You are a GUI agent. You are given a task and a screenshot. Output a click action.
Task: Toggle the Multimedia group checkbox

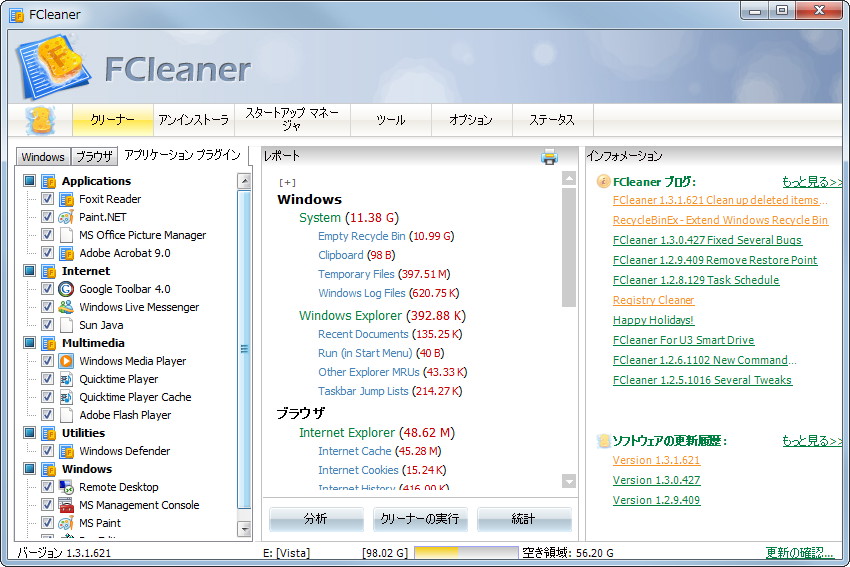(x=29, y=343)
